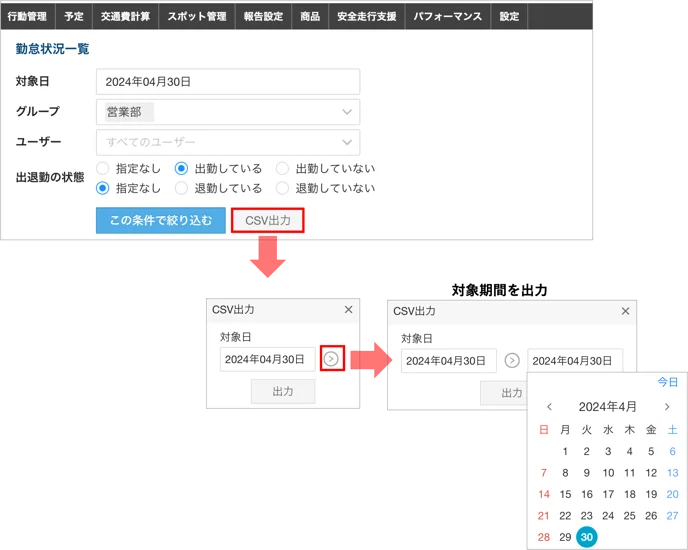Open the 交通費計算 menu tab
This screenshot has width=688, height=550.
[x=125, y=17]
